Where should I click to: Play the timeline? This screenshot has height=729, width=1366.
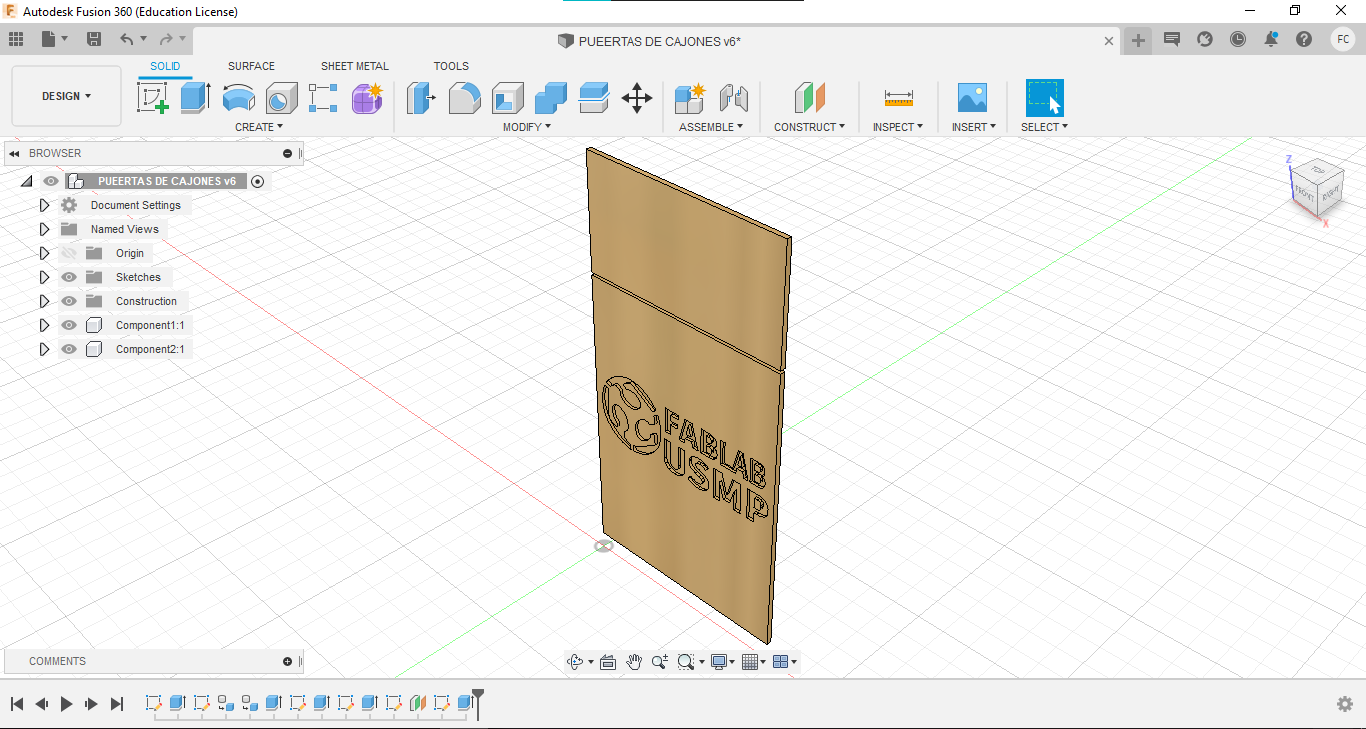click(66, 704)
